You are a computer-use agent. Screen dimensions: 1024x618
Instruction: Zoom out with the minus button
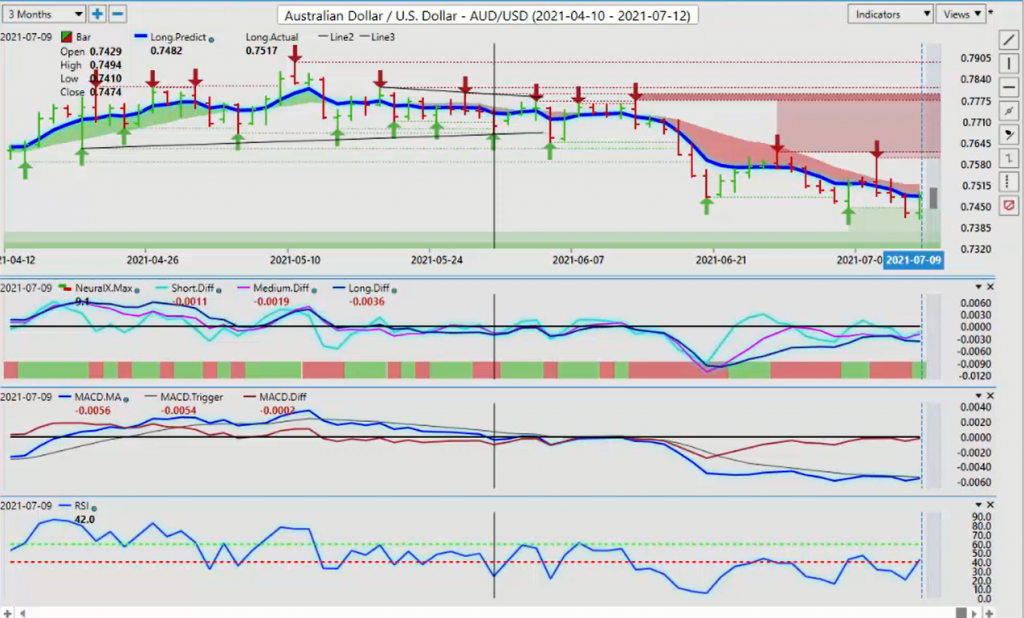(117, 14)
